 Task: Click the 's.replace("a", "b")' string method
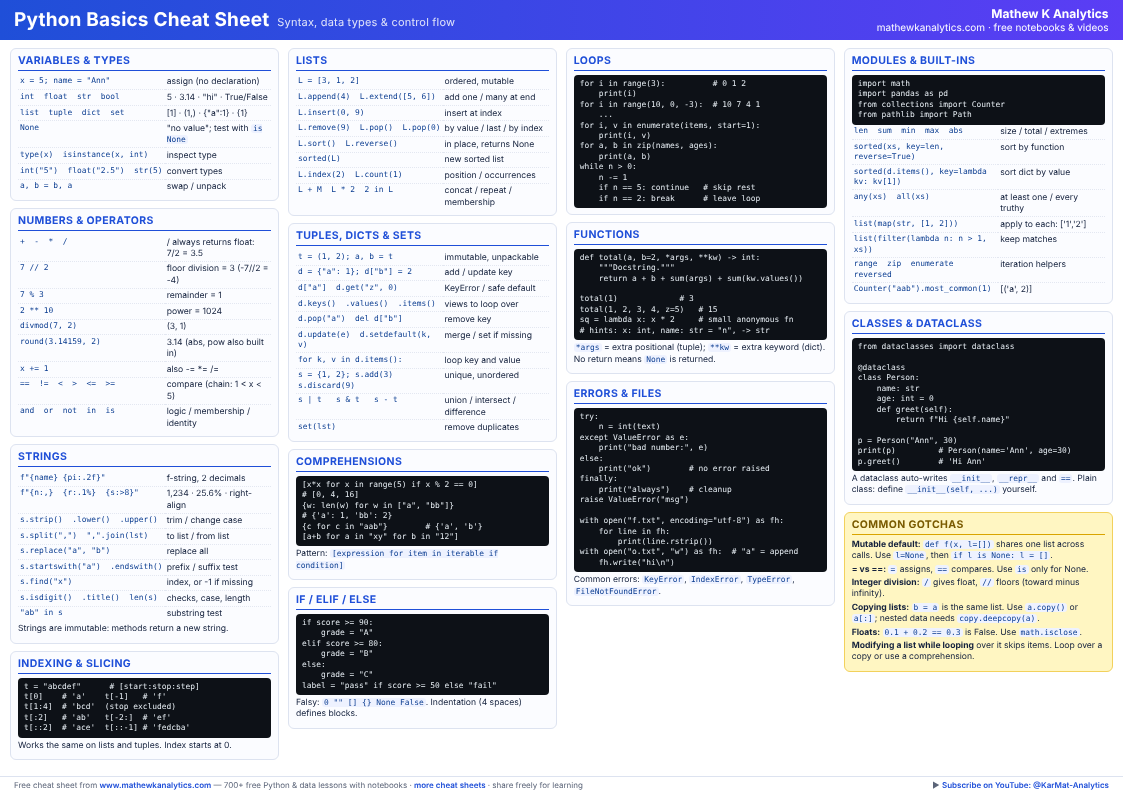[64, 551]
